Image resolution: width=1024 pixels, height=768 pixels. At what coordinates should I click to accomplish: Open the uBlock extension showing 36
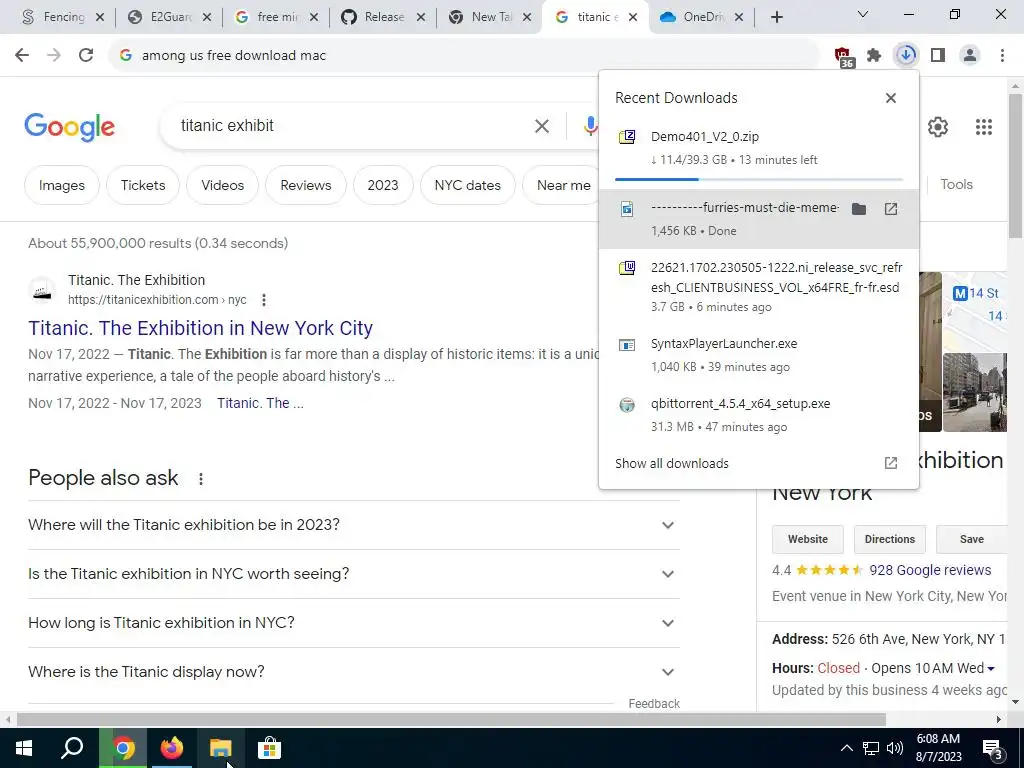843,57
